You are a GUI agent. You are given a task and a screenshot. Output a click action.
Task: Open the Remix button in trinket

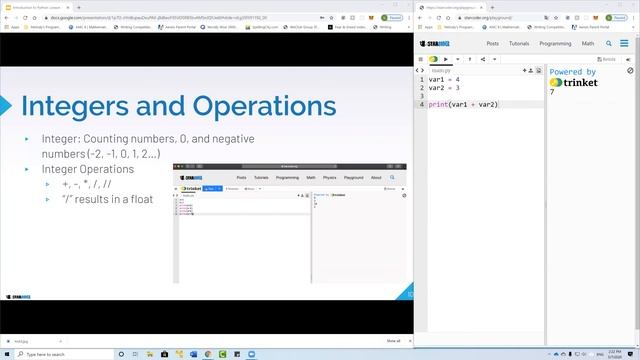click(x=606, y=59)
